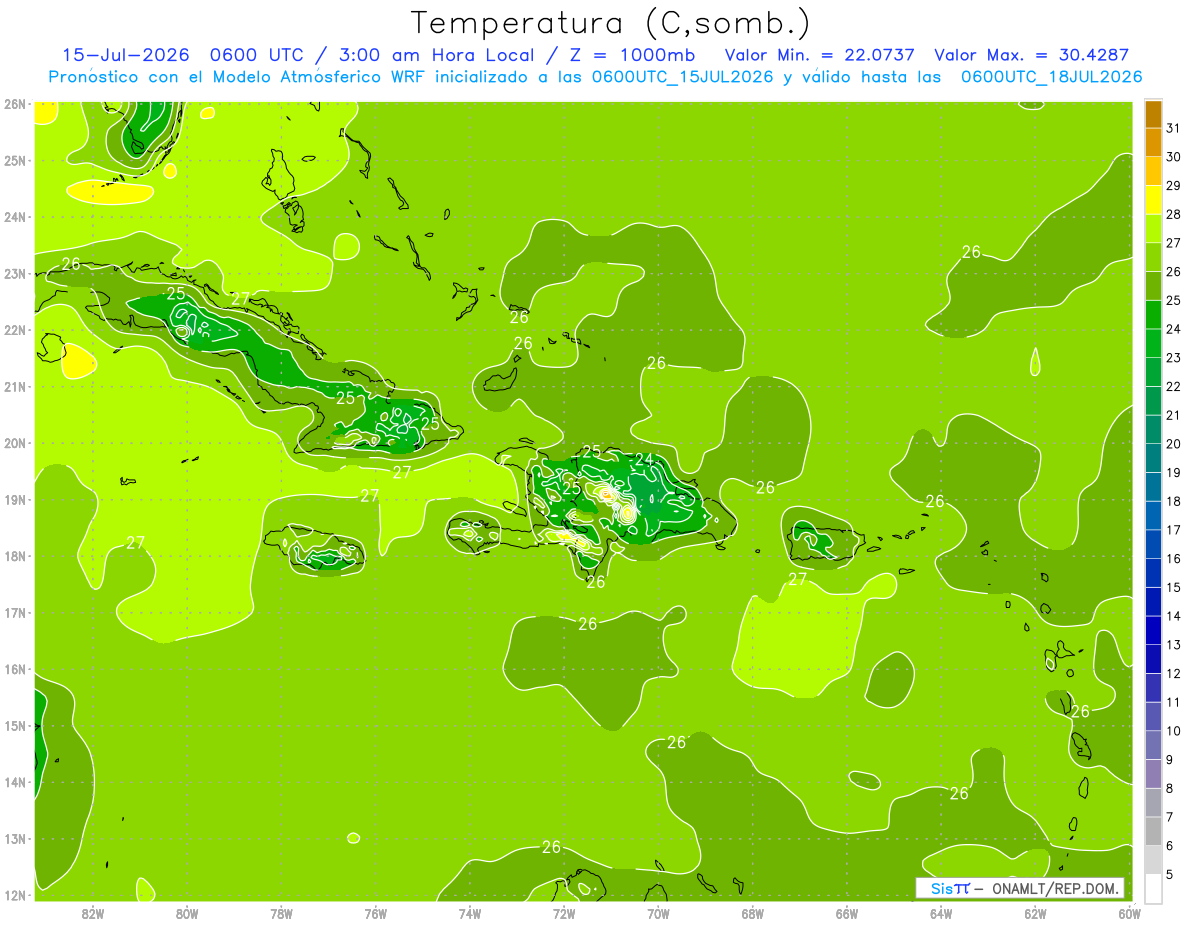The width and height of the screenshot is (1200, 927).
Task: Click the latitude axis label 13N
Action: click(14, 839)
